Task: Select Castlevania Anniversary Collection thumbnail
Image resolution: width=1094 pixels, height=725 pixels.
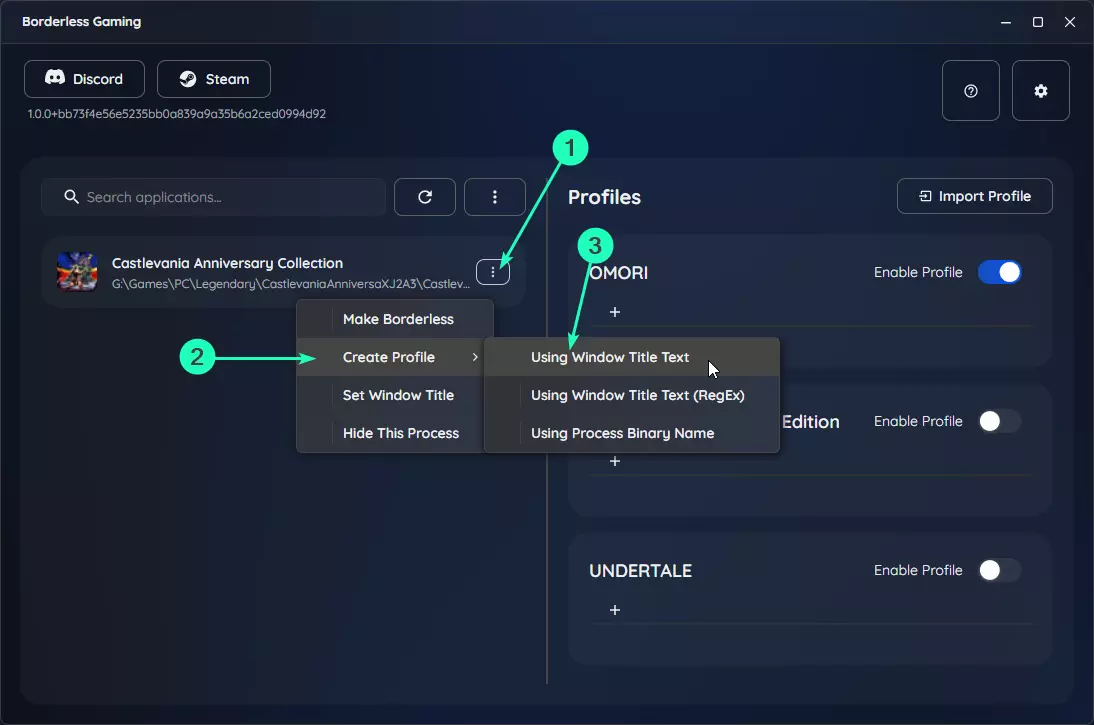Action: (77, 272)
